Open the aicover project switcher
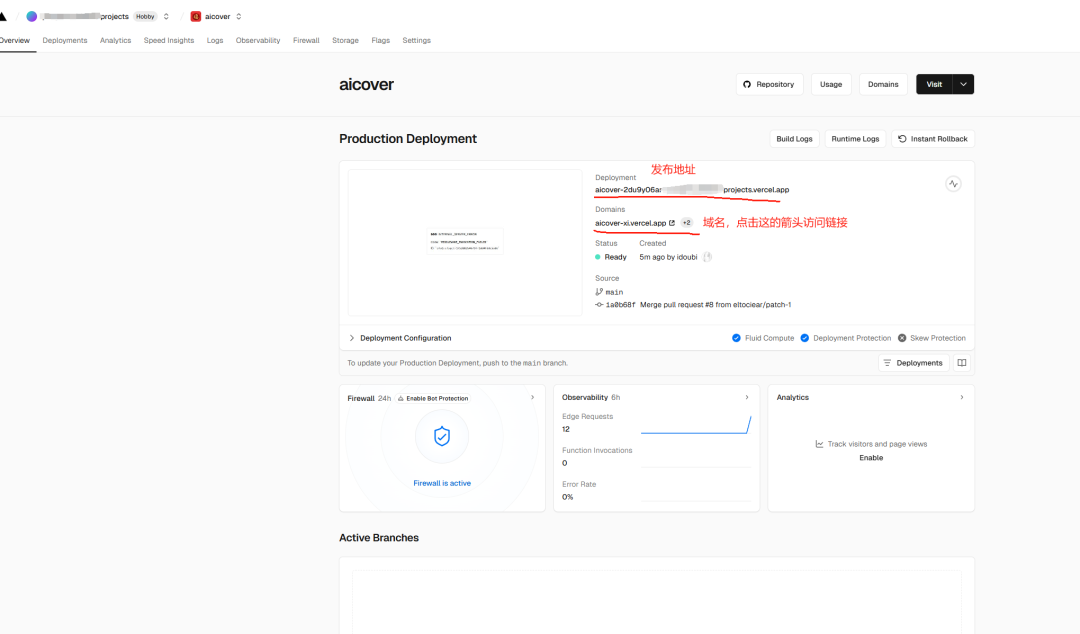 239,16
